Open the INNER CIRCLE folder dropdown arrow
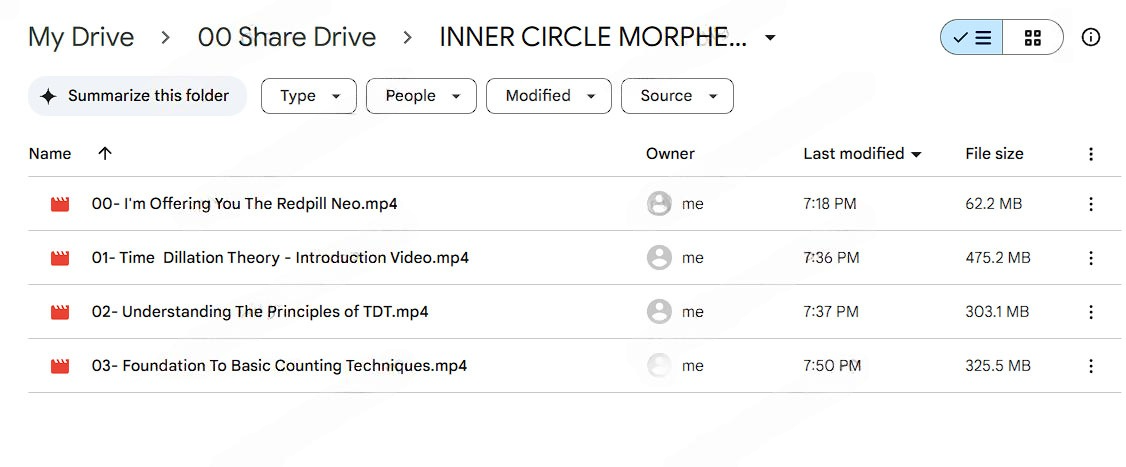This screenshot has width=1126, height=467. tap(770, 38)
